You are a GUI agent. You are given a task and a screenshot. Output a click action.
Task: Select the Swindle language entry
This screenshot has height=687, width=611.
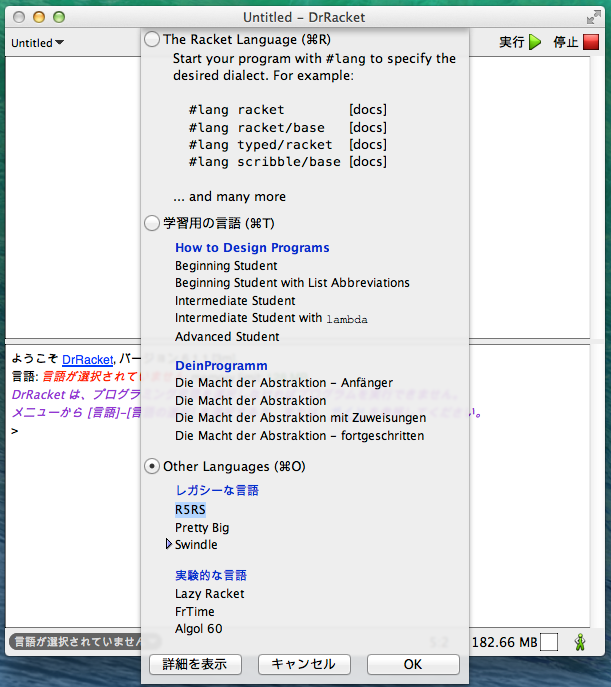pos(196,545)
